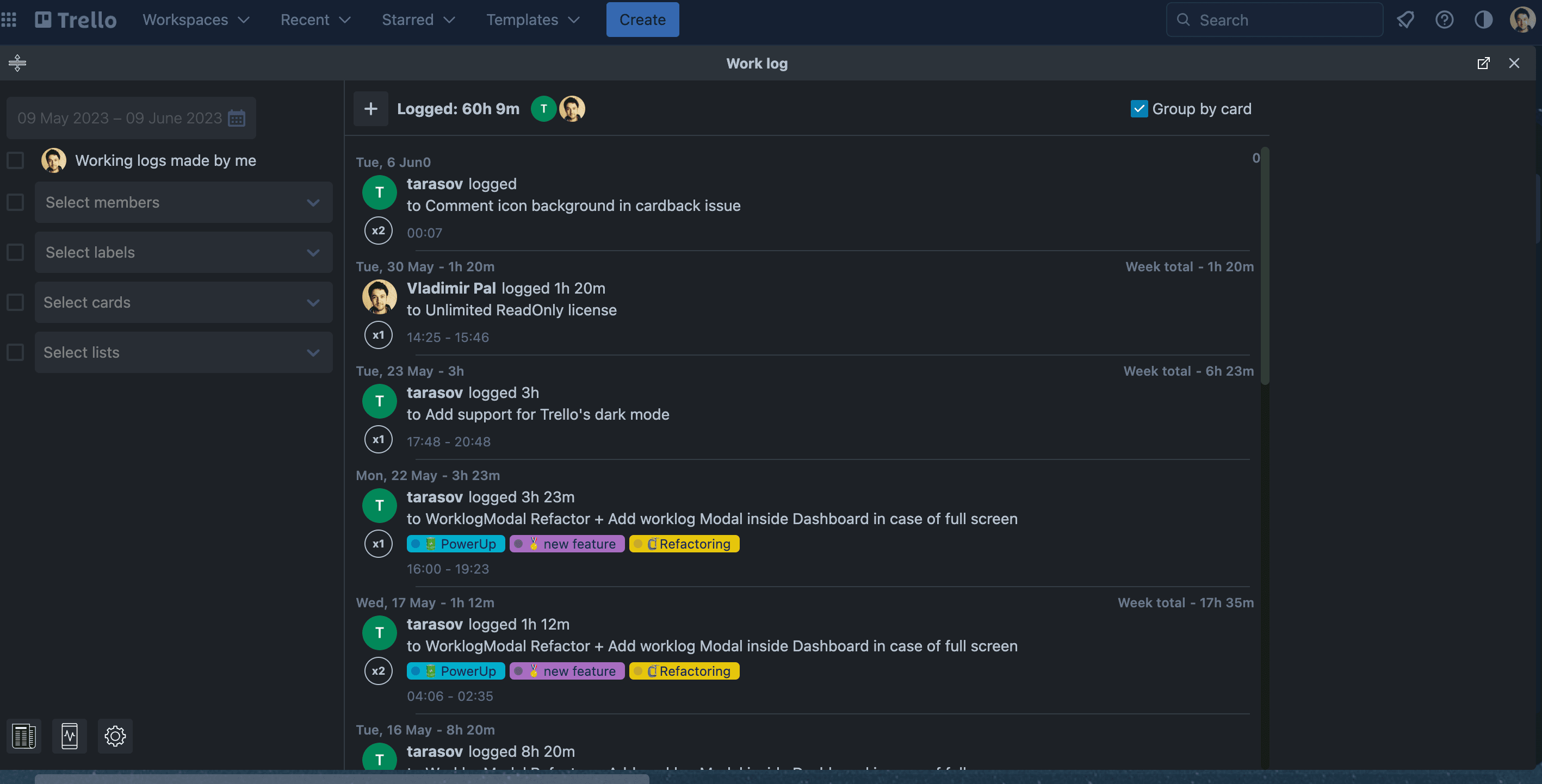Expand the Select members dropdown
Viewport: 1542px width, 784px height.
pos(183,202)
